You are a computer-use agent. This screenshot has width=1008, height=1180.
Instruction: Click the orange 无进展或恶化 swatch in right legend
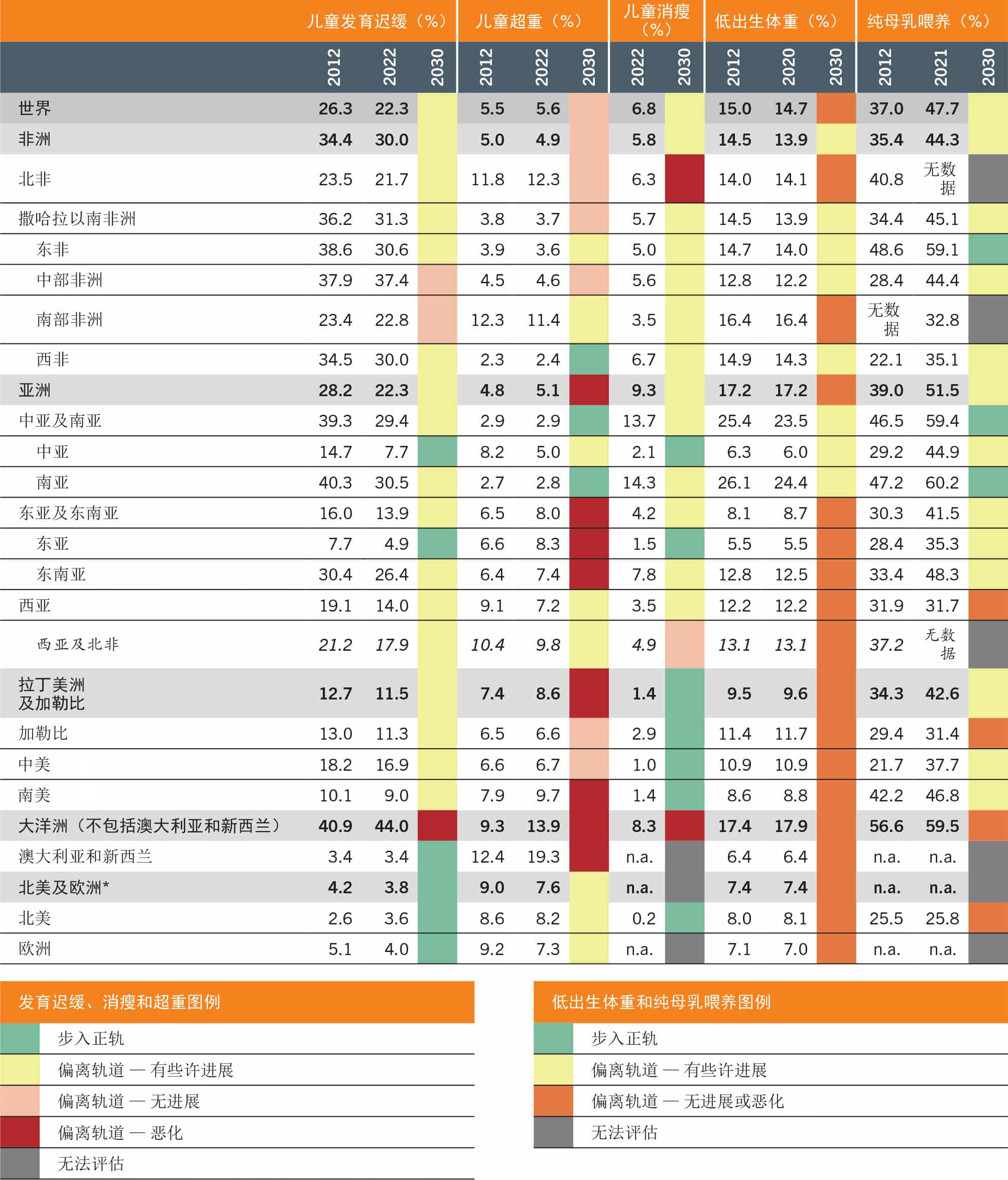554,1101
